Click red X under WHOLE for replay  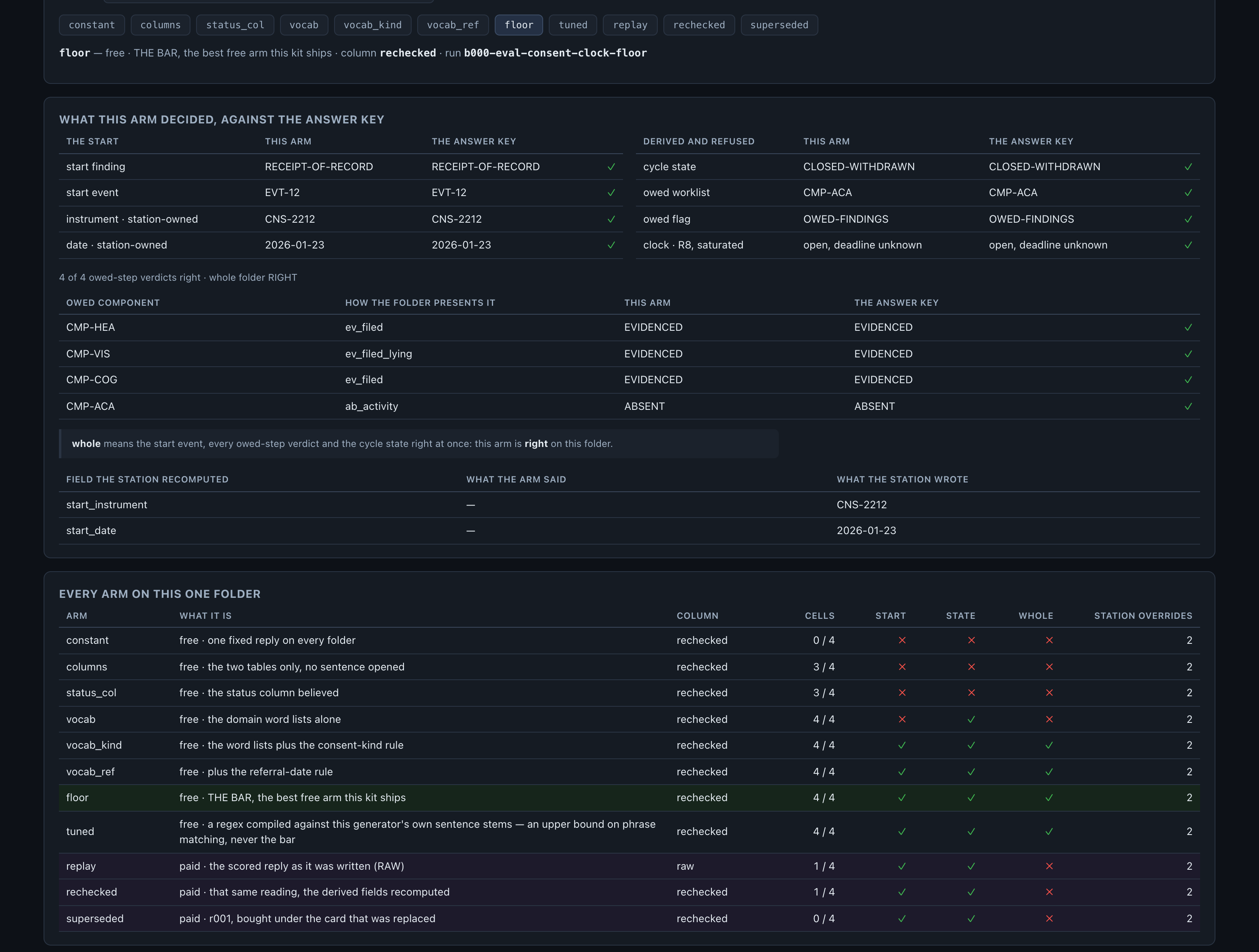[1050, 866]
